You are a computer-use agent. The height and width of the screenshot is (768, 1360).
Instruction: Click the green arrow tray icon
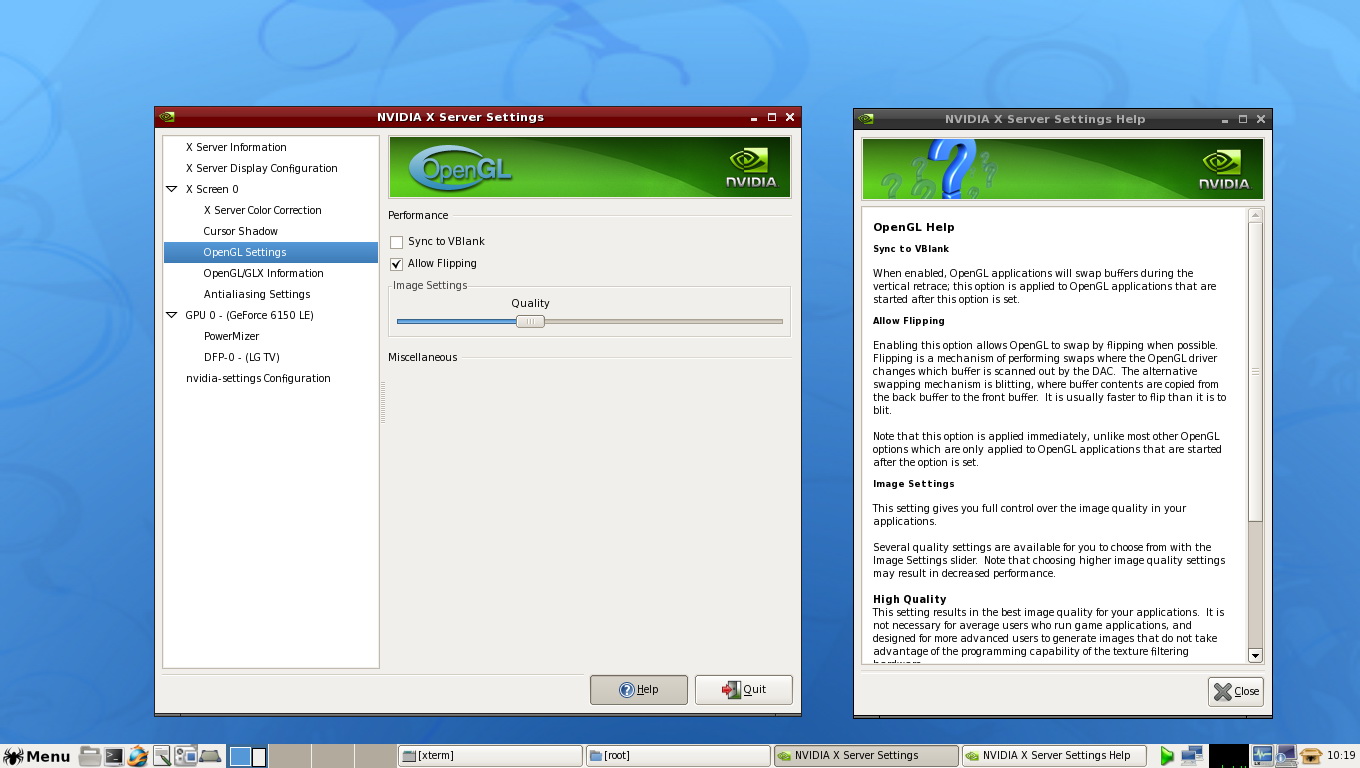pyautogui.click(x=1167, y=756)
